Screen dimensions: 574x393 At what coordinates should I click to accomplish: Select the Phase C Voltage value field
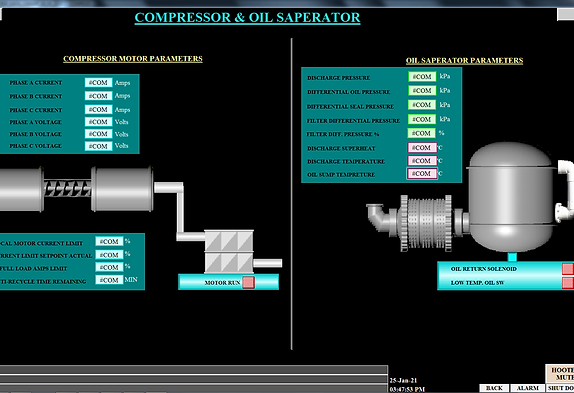pos(98,146)
